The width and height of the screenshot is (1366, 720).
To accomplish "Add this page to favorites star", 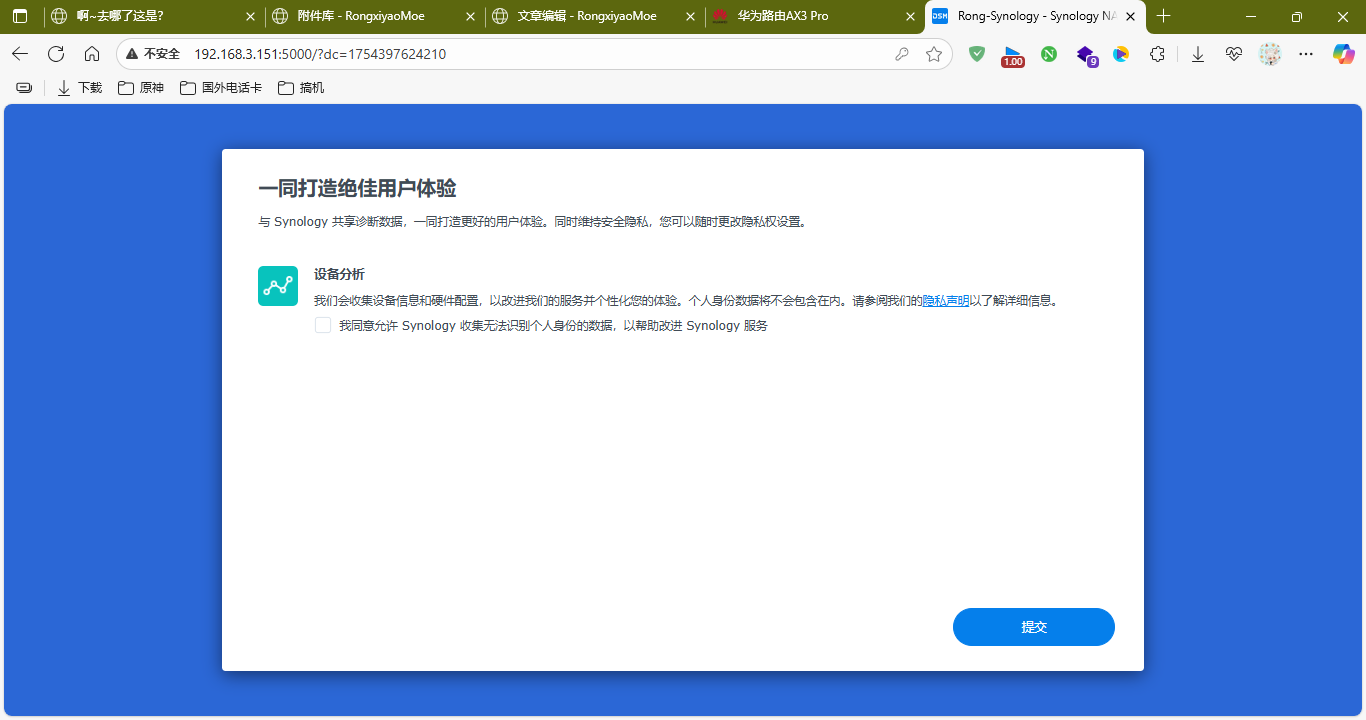I will tap(934, 54).
